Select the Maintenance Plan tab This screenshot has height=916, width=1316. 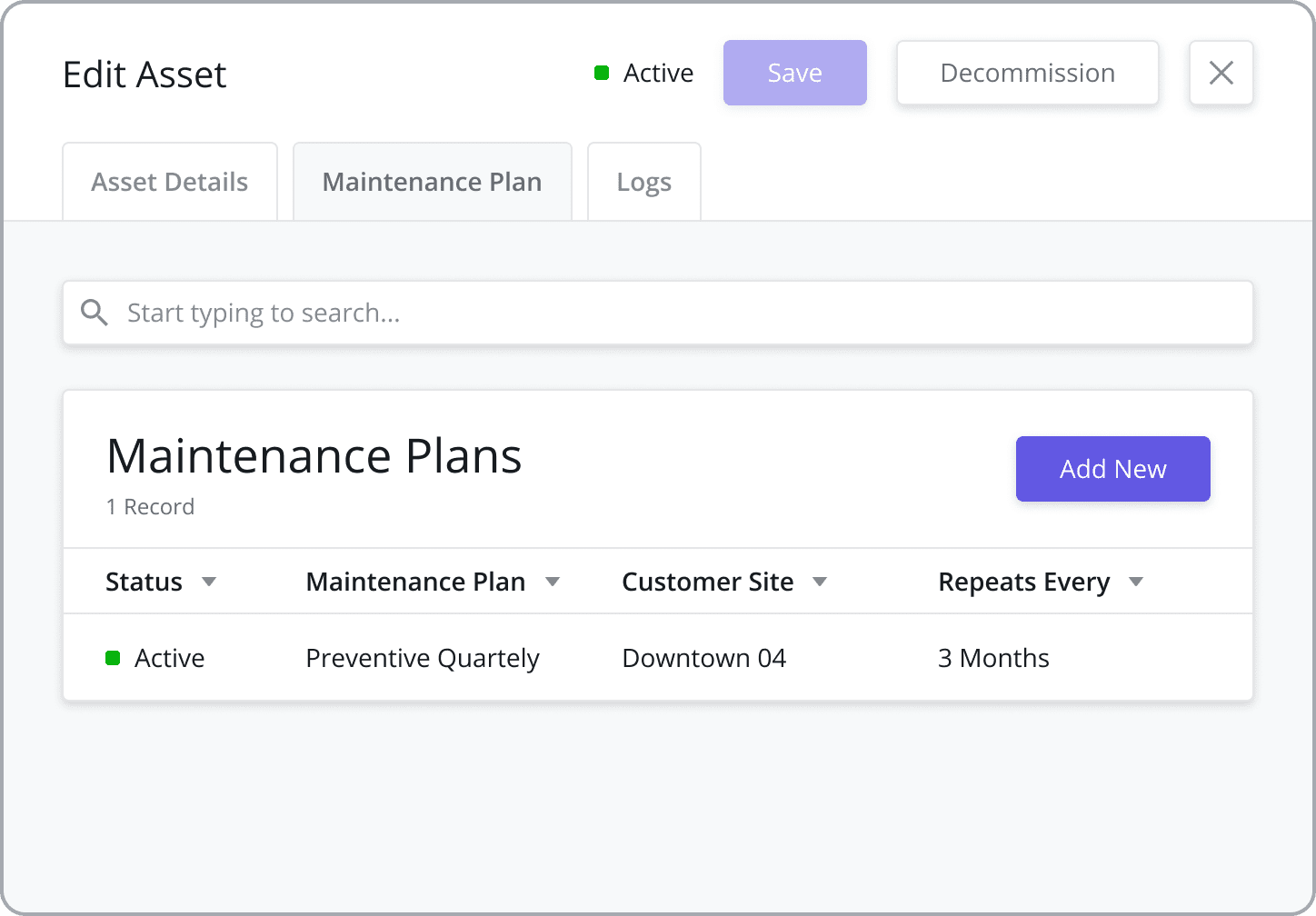433,182
